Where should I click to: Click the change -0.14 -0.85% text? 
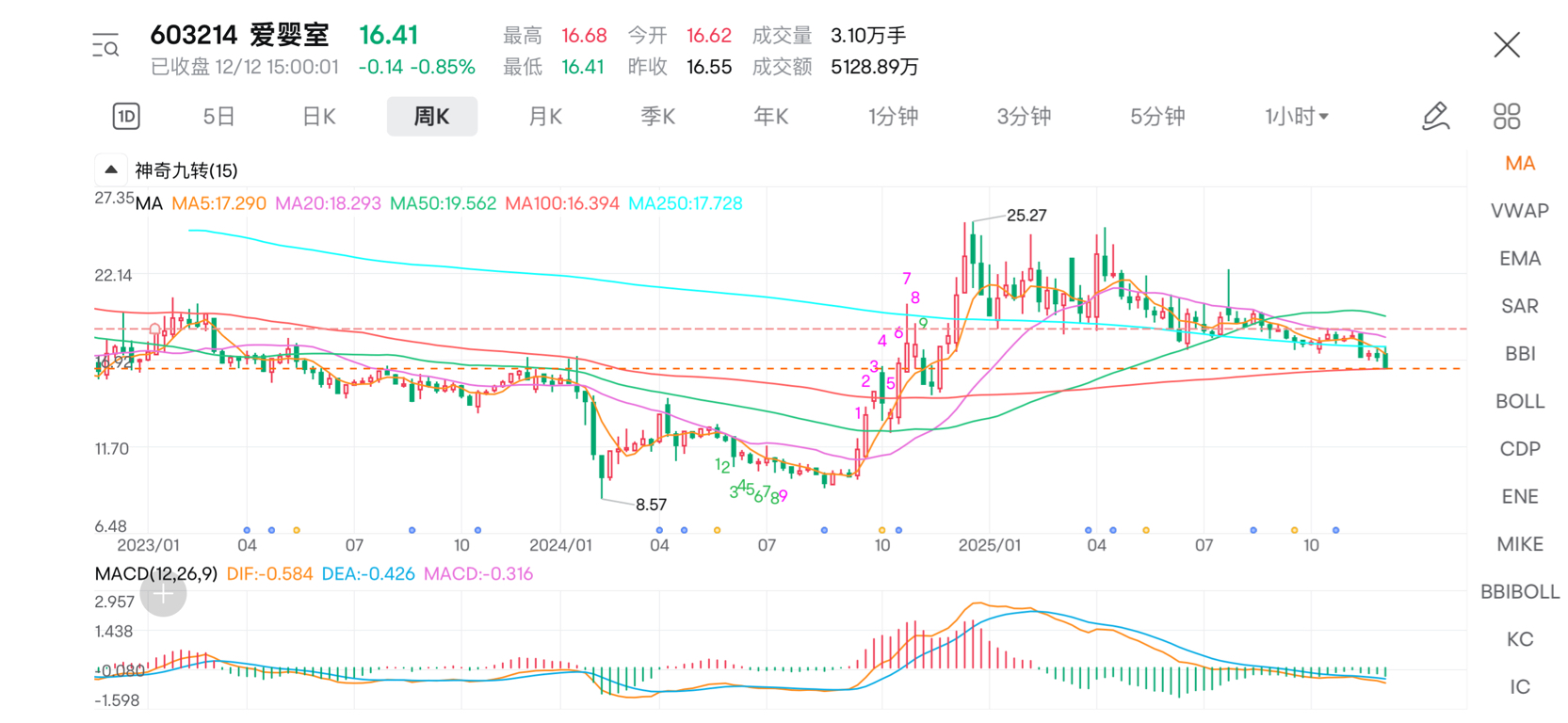pos(416,67)
